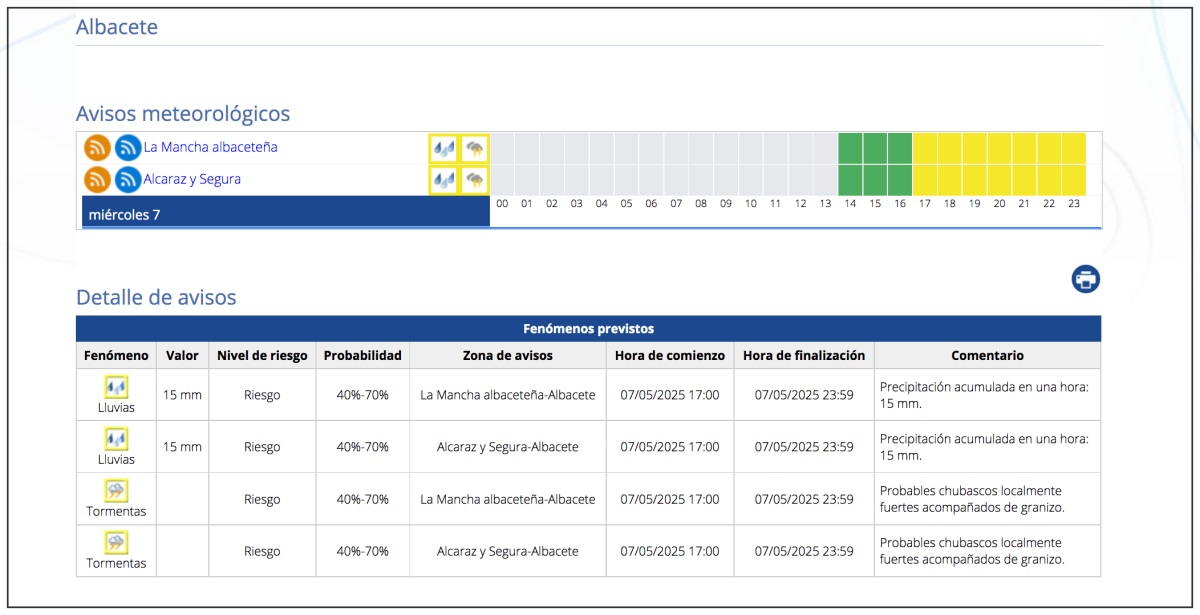The height and width of the screenshot is (615, 1200).
Task: Click 'La Mancha albaceteña-Albacete' zone in Tormentas row
Action: tap(508, 499)
